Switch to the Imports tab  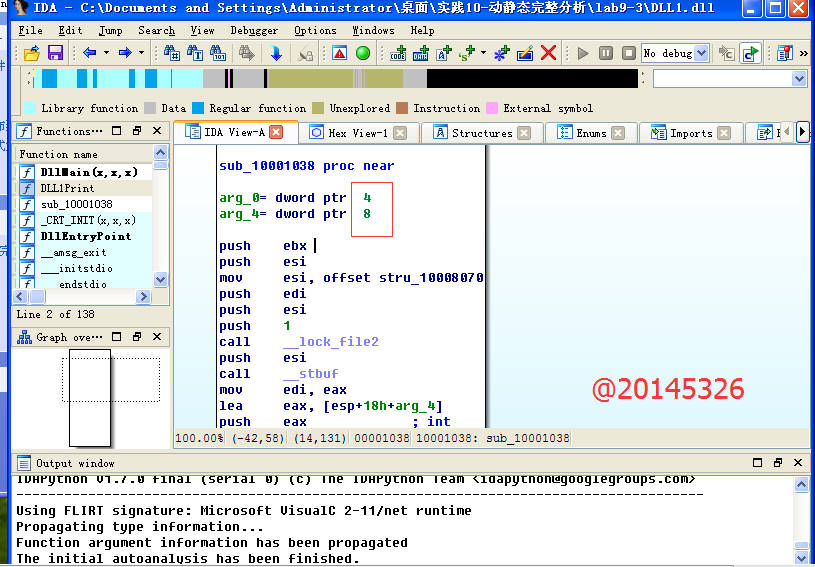pyautogui.click(x=690, y=133)
